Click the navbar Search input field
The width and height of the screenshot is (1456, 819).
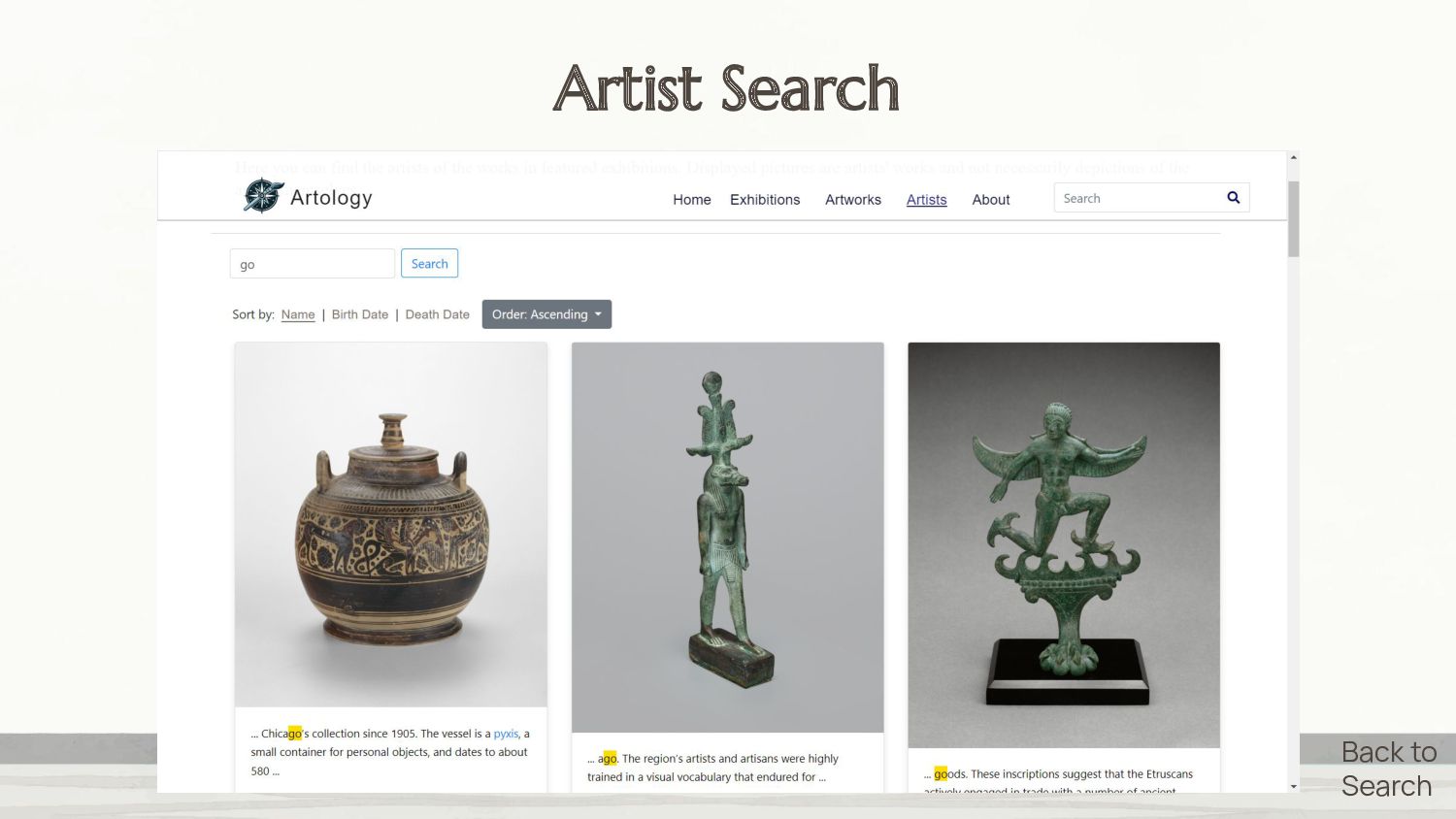pos(1140,198)
